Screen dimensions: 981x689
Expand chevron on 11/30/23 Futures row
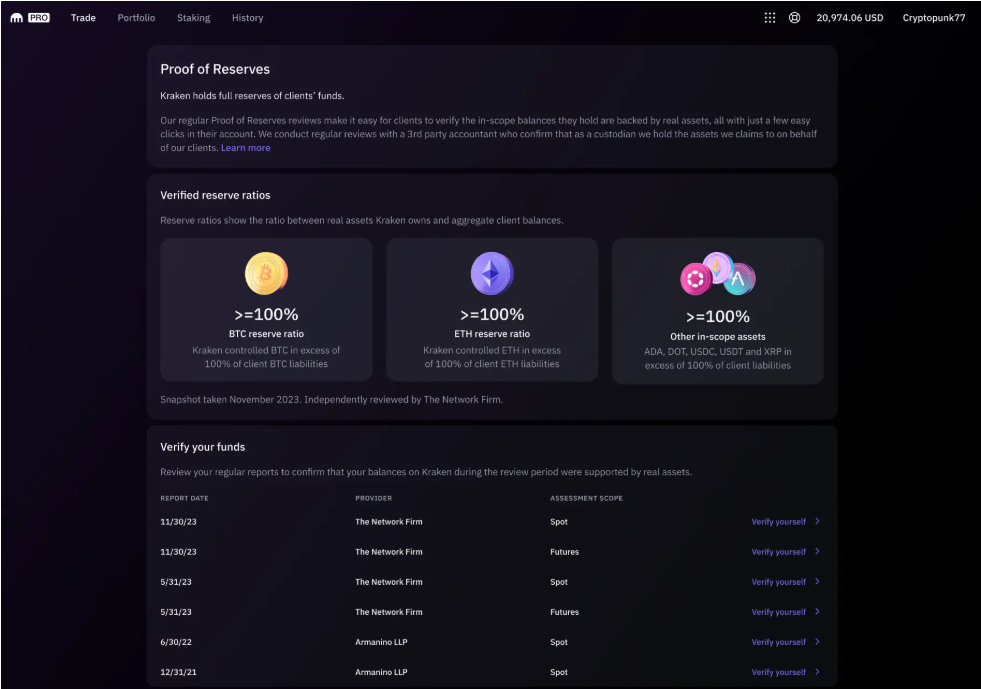tap(817, 551)
